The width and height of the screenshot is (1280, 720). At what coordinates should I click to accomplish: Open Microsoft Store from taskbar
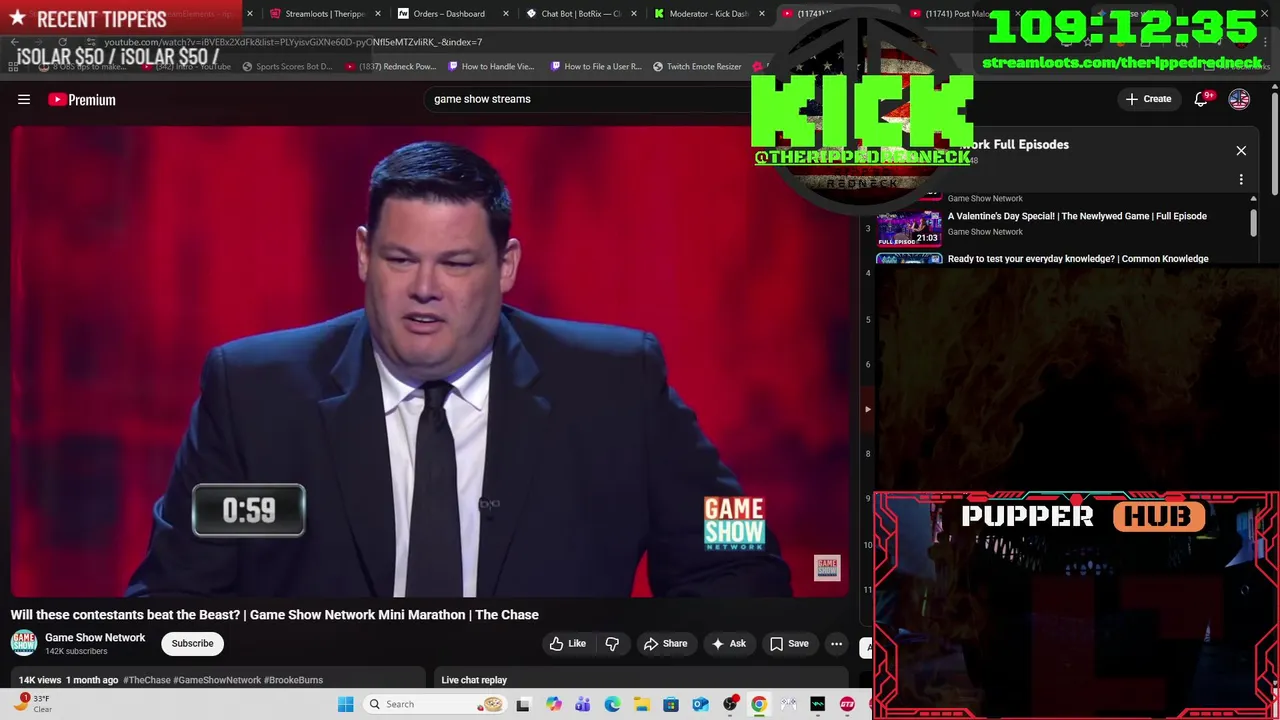[671, 704]
